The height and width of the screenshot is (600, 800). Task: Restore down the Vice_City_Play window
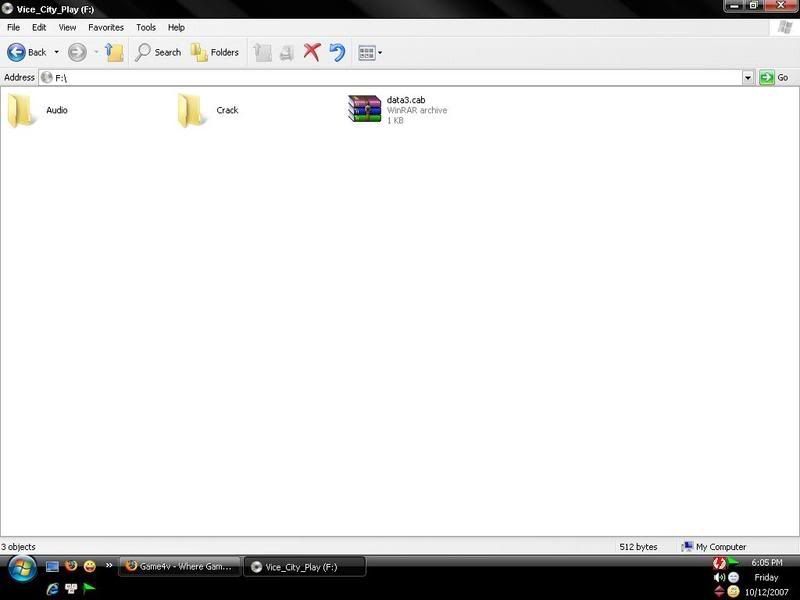click(x=754, y=6)
